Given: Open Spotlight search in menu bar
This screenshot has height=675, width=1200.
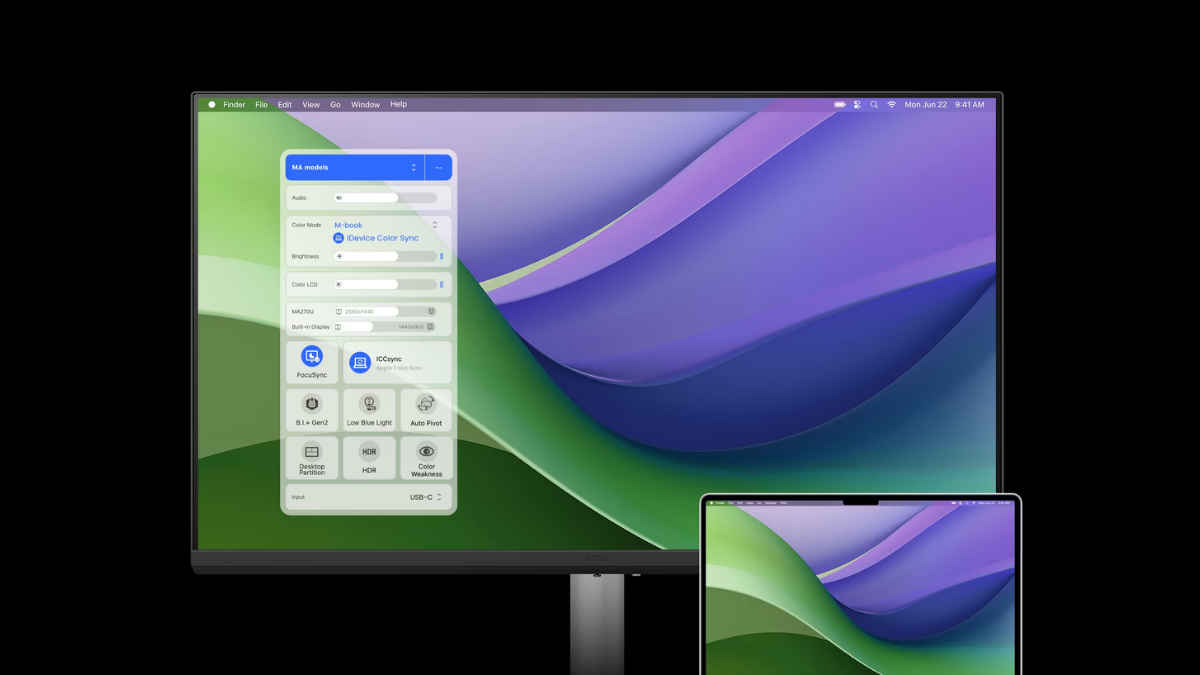Looking at the screenshot, I should tap(874, 104).
